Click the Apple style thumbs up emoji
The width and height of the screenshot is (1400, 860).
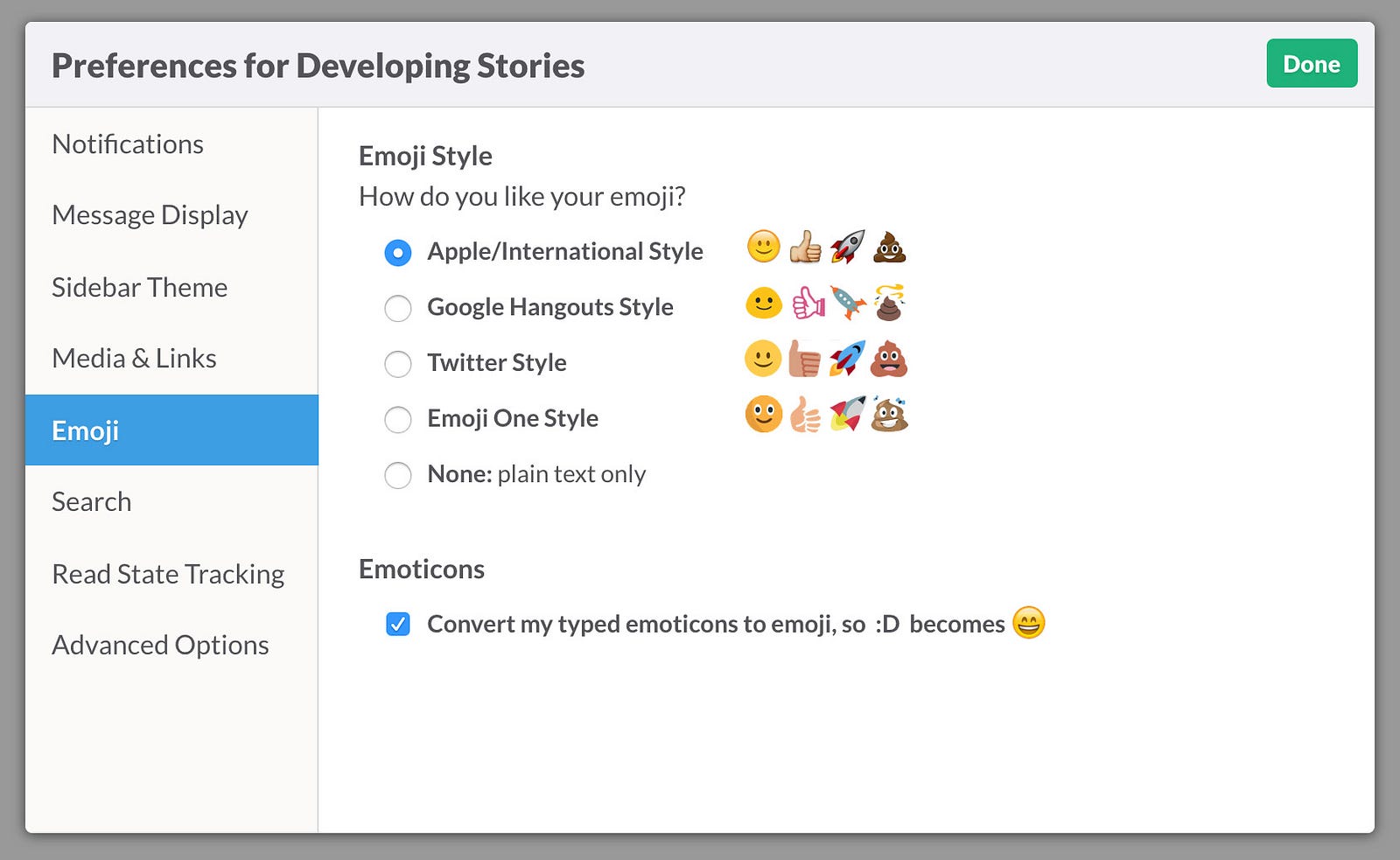805,248
